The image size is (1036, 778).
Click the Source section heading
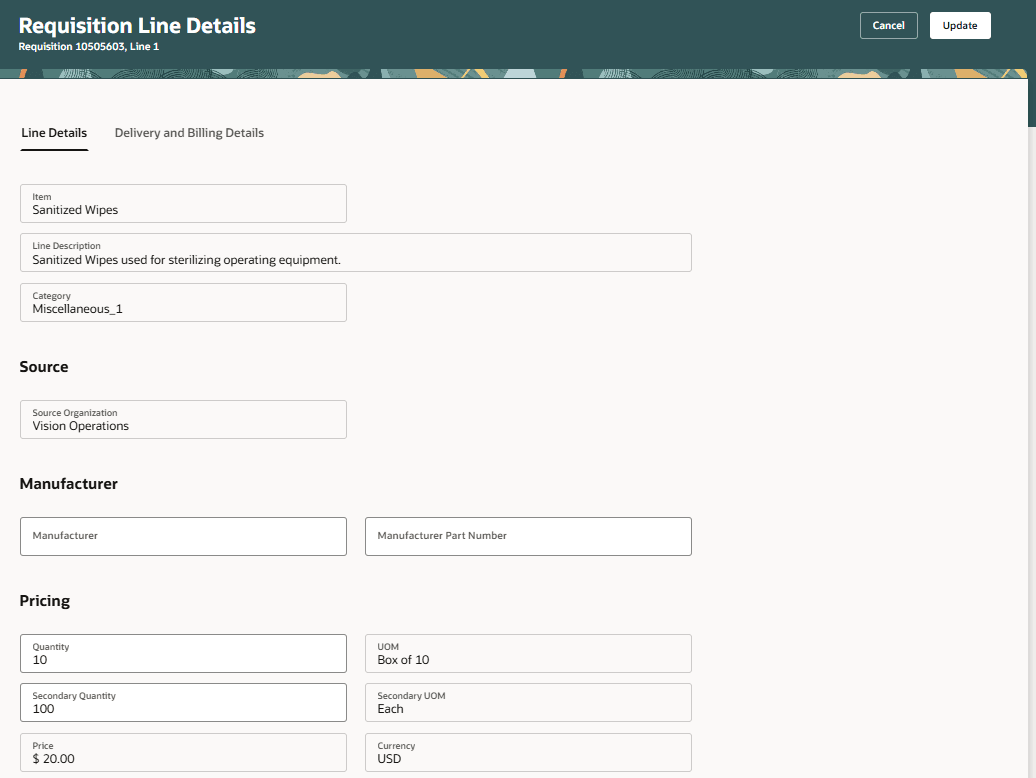(44, 367)
